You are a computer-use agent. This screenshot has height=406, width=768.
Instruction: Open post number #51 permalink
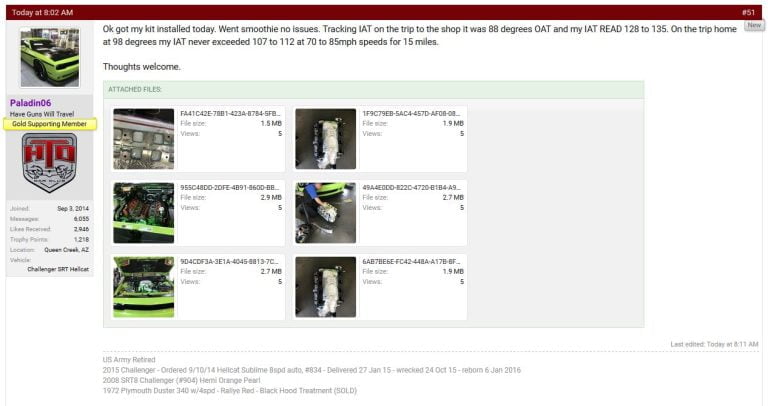[748, 12]
